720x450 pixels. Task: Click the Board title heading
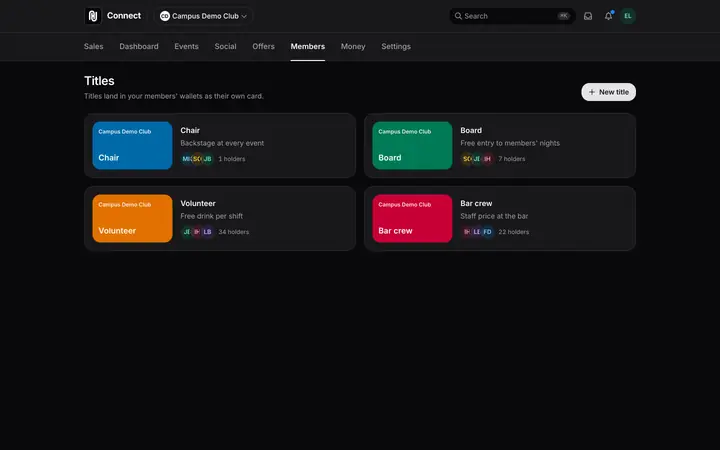tap(471, 130)
